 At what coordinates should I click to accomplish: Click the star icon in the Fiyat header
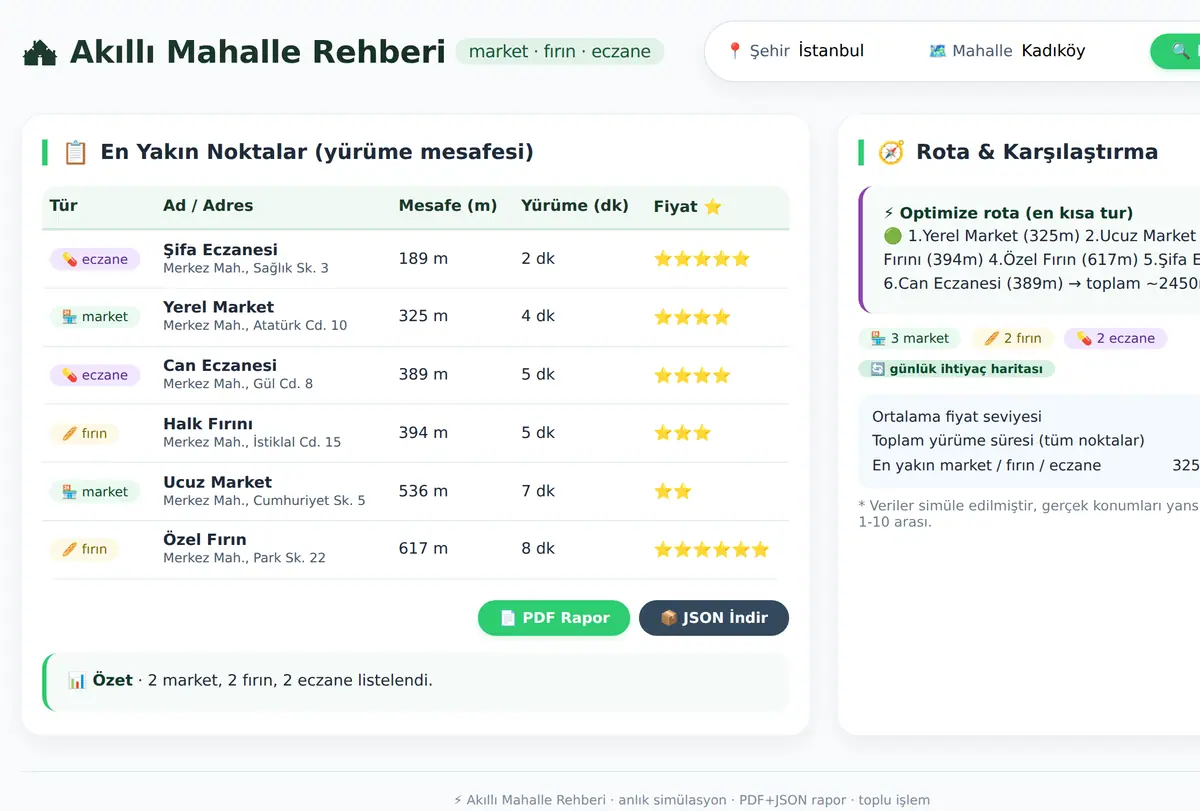pos(713,207)
